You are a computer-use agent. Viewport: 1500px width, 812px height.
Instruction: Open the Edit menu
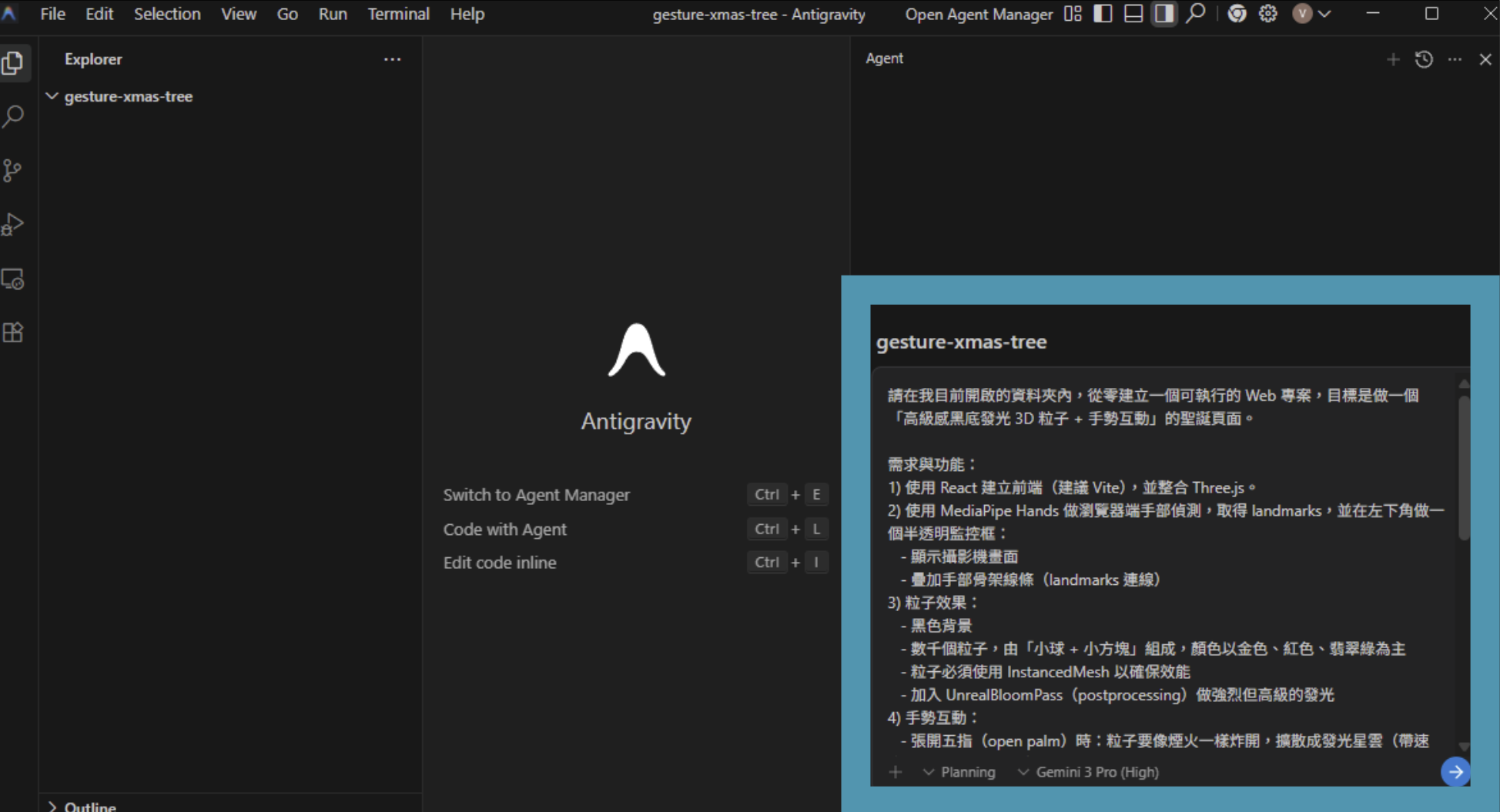pyautogui.click(x=99, y=14)
